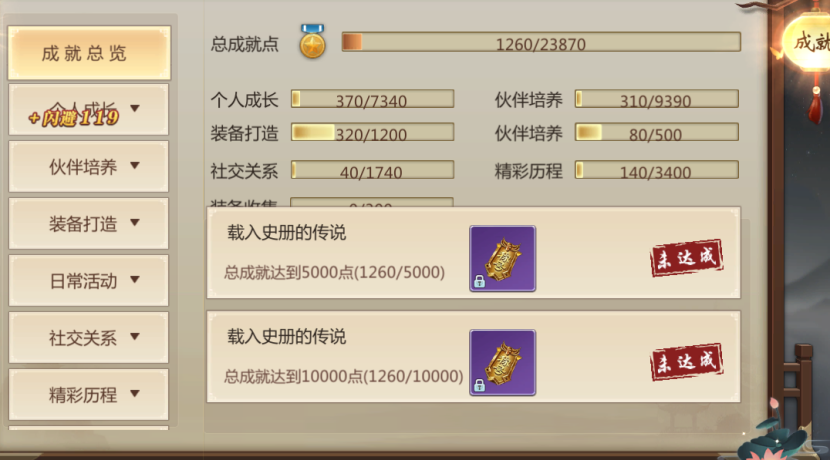Expand the 个人成长 category arrow
Viewport: 830px width, 461px height.
(135, 109)
